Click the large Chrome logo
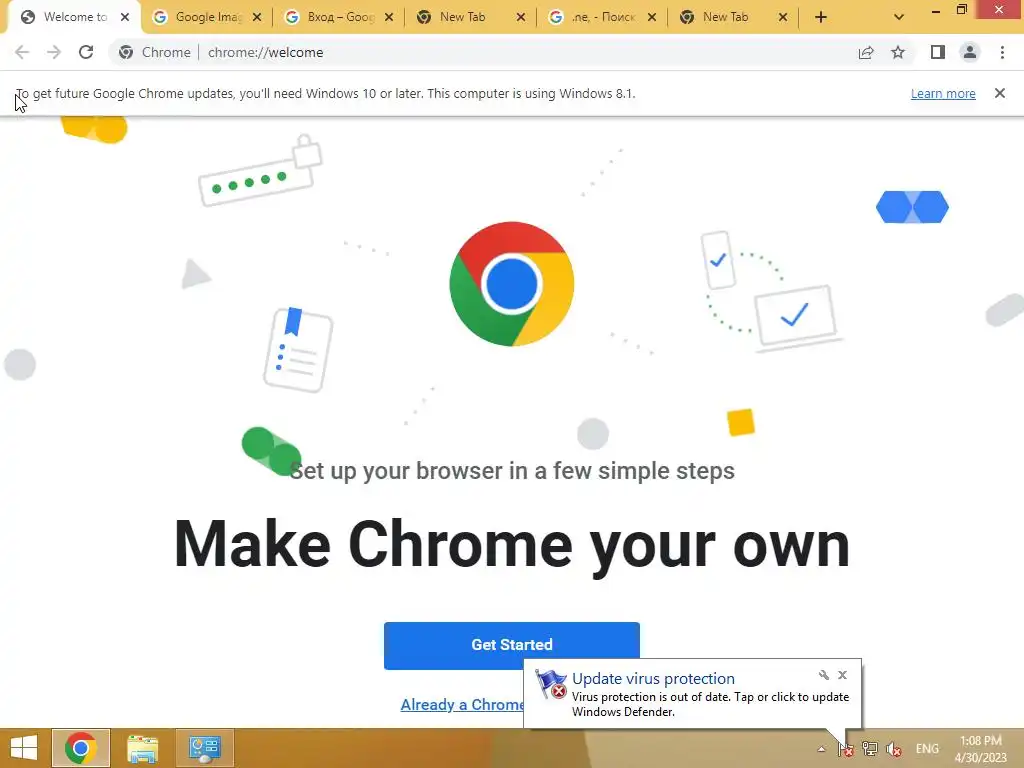This screenshot has width=1024, height=768. click(512, 284)
